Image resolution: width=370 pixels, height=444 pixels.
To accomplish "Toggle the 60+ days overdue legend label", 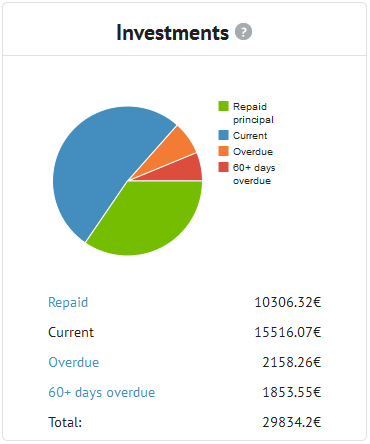I will pos(254,174).
